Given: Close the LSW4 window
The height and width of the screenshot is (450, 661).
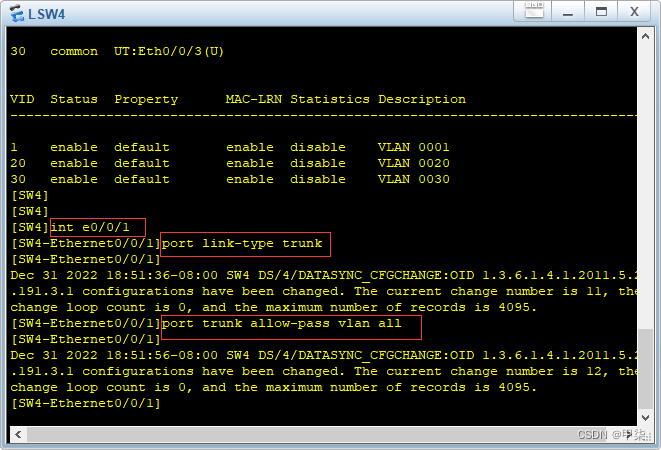Looking at the screenshot, I should pos(634,11).
